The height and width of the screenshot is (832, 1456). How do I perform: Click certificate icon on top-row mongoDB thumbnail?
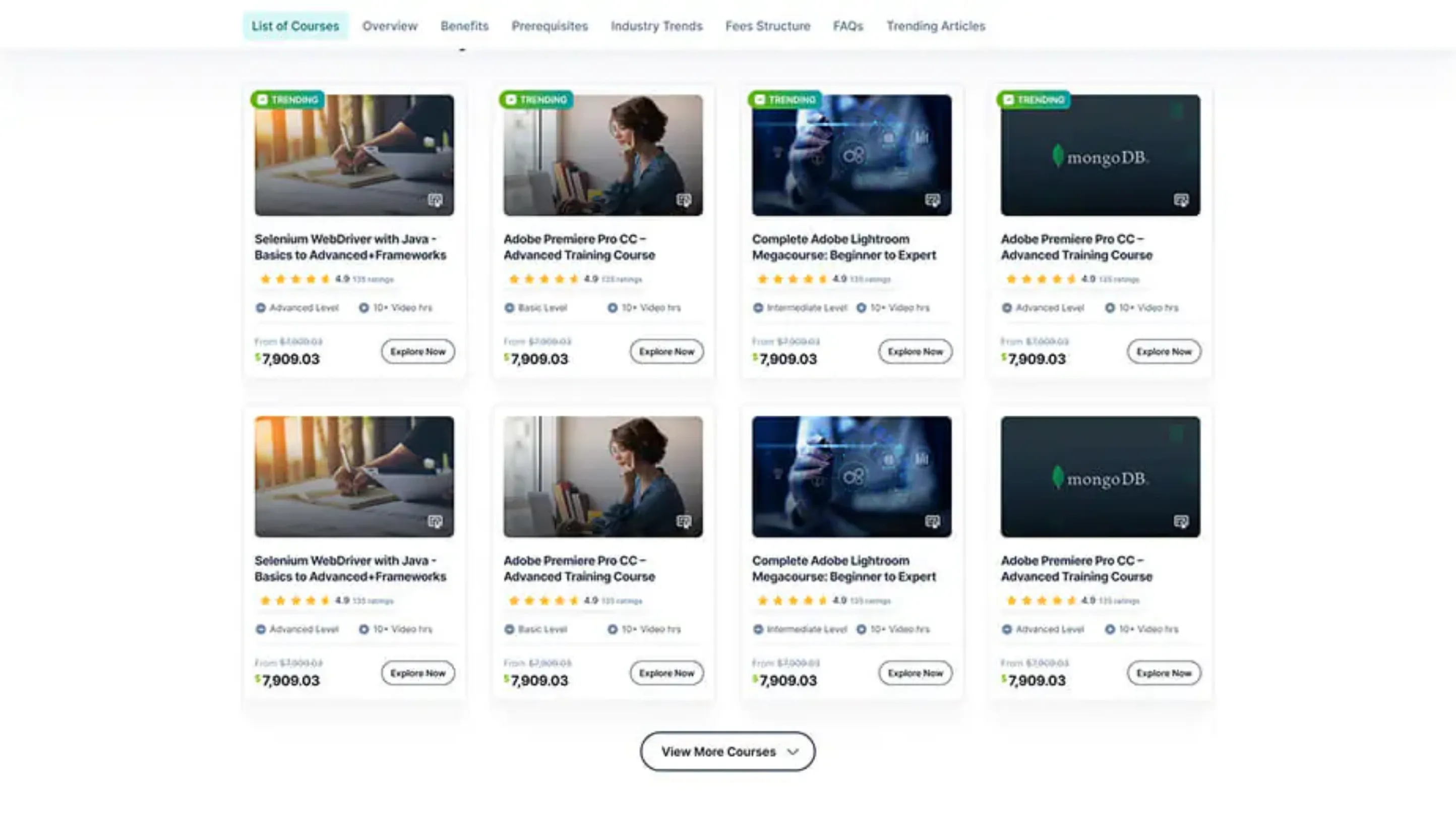1181,200
